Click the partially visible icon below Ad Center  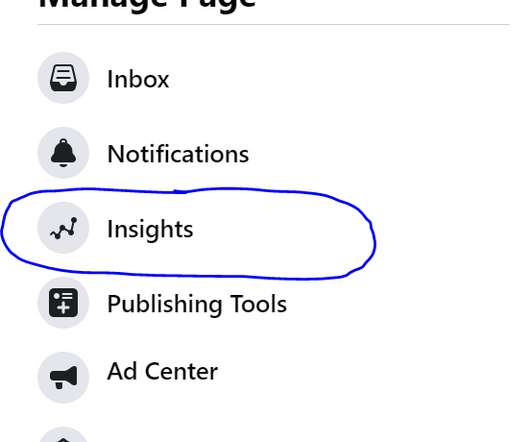[x=63, y=435]
